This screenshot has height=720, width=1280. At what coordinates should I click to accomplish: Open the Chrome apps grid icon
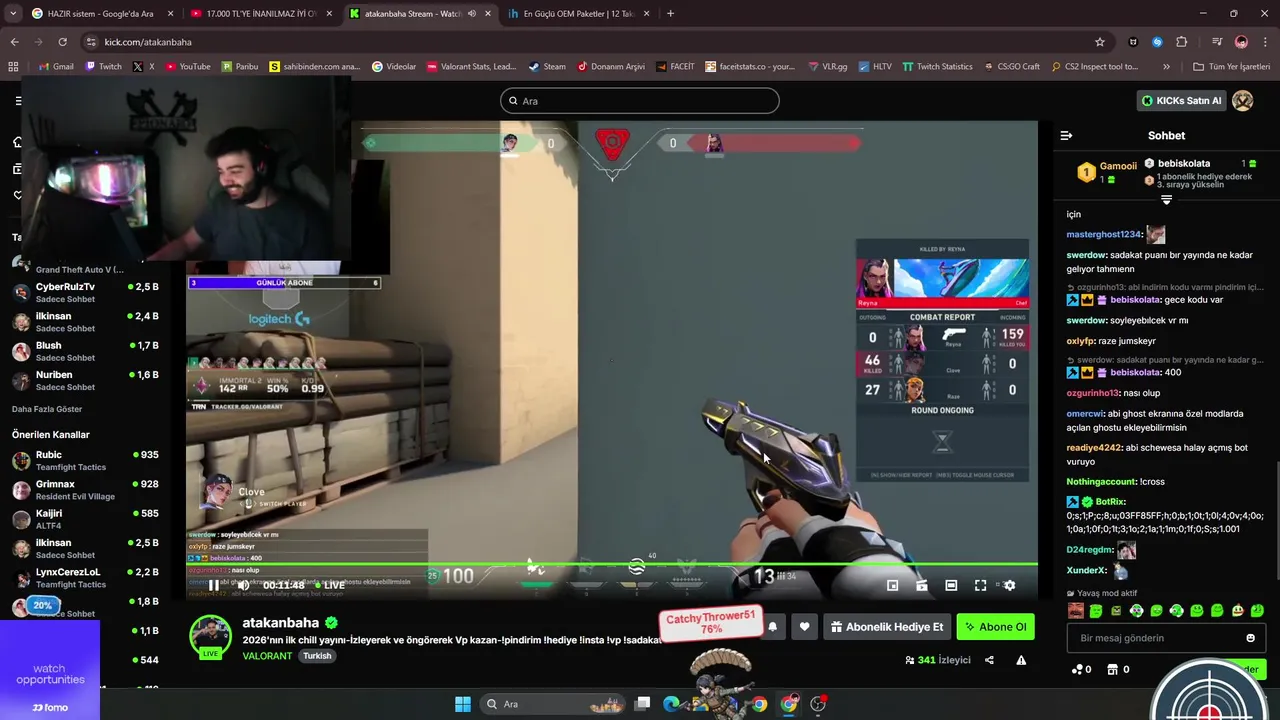[x=13, y=67]
